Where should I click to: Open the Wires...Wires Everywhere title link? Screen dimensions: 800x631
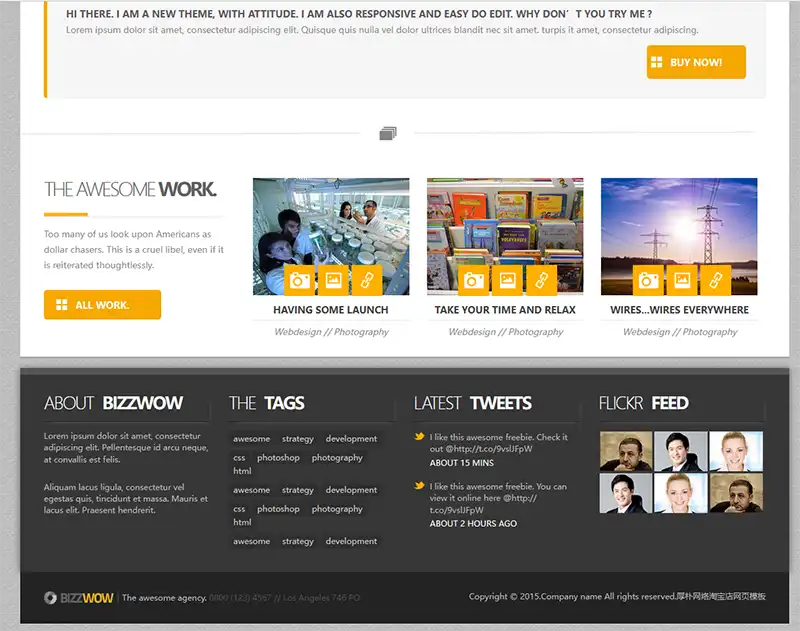679,310
